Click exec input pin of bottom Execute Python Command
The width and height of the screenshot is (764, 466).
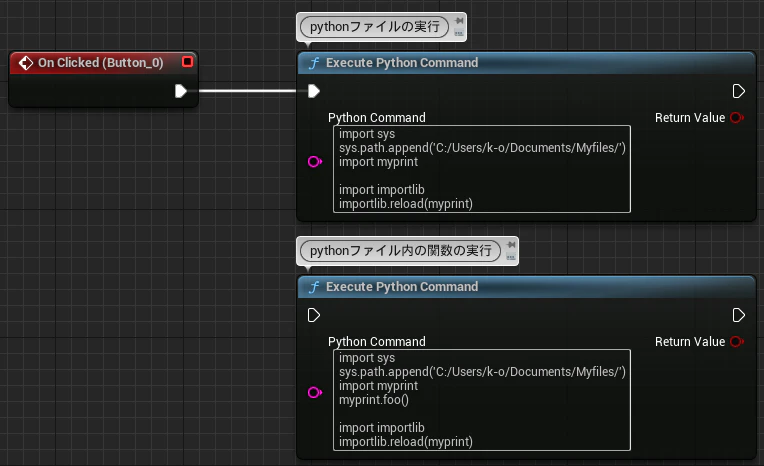click(314, 315)
